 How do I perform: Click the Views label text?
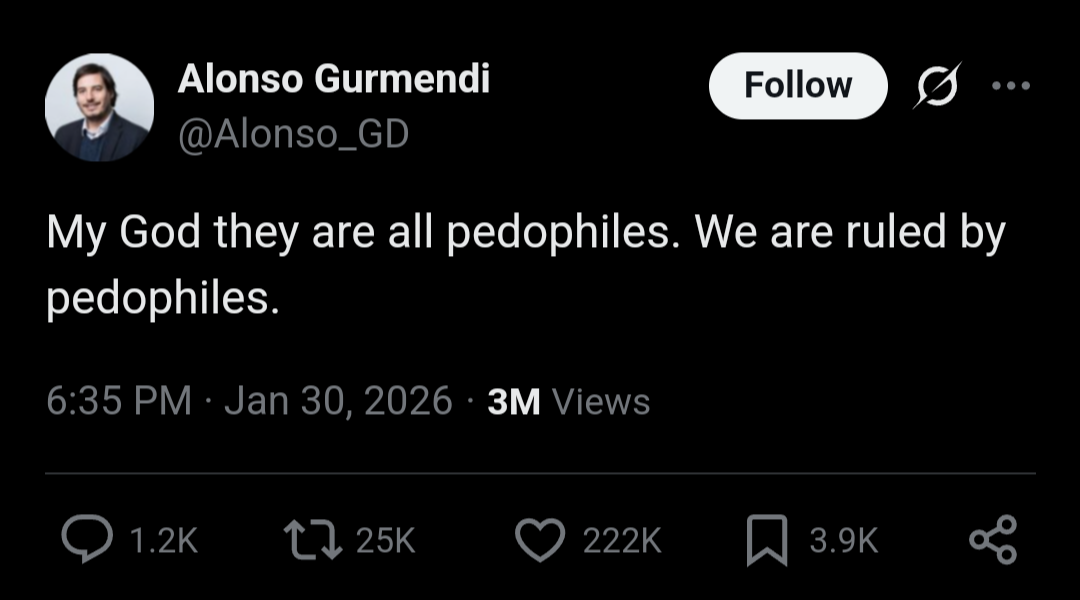pyautogui.click(x=601, y=402)
